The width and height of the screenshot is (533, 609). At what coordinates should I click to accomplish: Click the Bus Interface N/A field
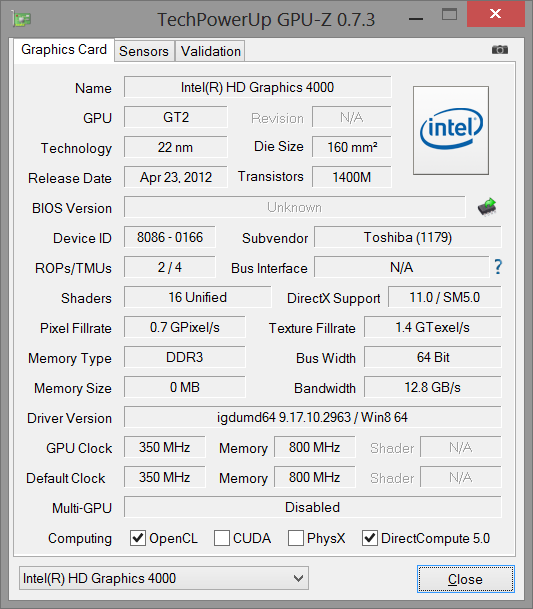point(402,267)
